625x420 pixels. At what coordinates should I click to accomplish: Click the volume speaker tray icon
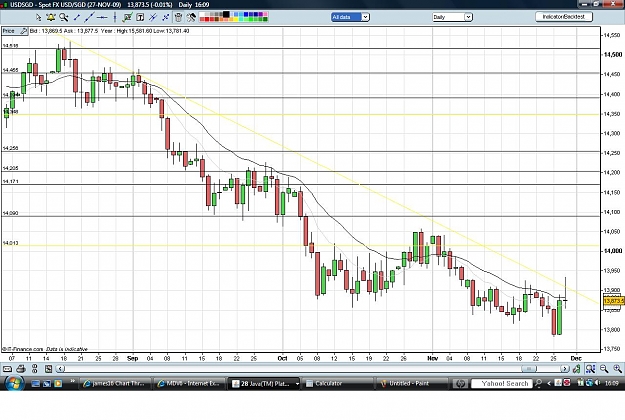(x=597, y=383)
